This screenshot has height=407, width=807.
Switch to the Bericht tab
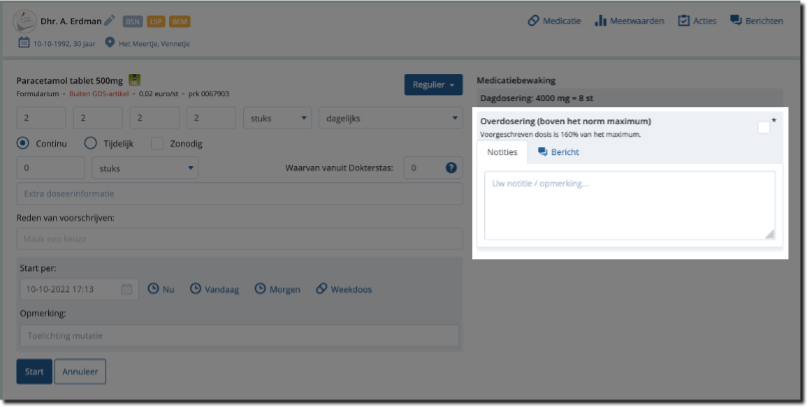pos(558,152)
